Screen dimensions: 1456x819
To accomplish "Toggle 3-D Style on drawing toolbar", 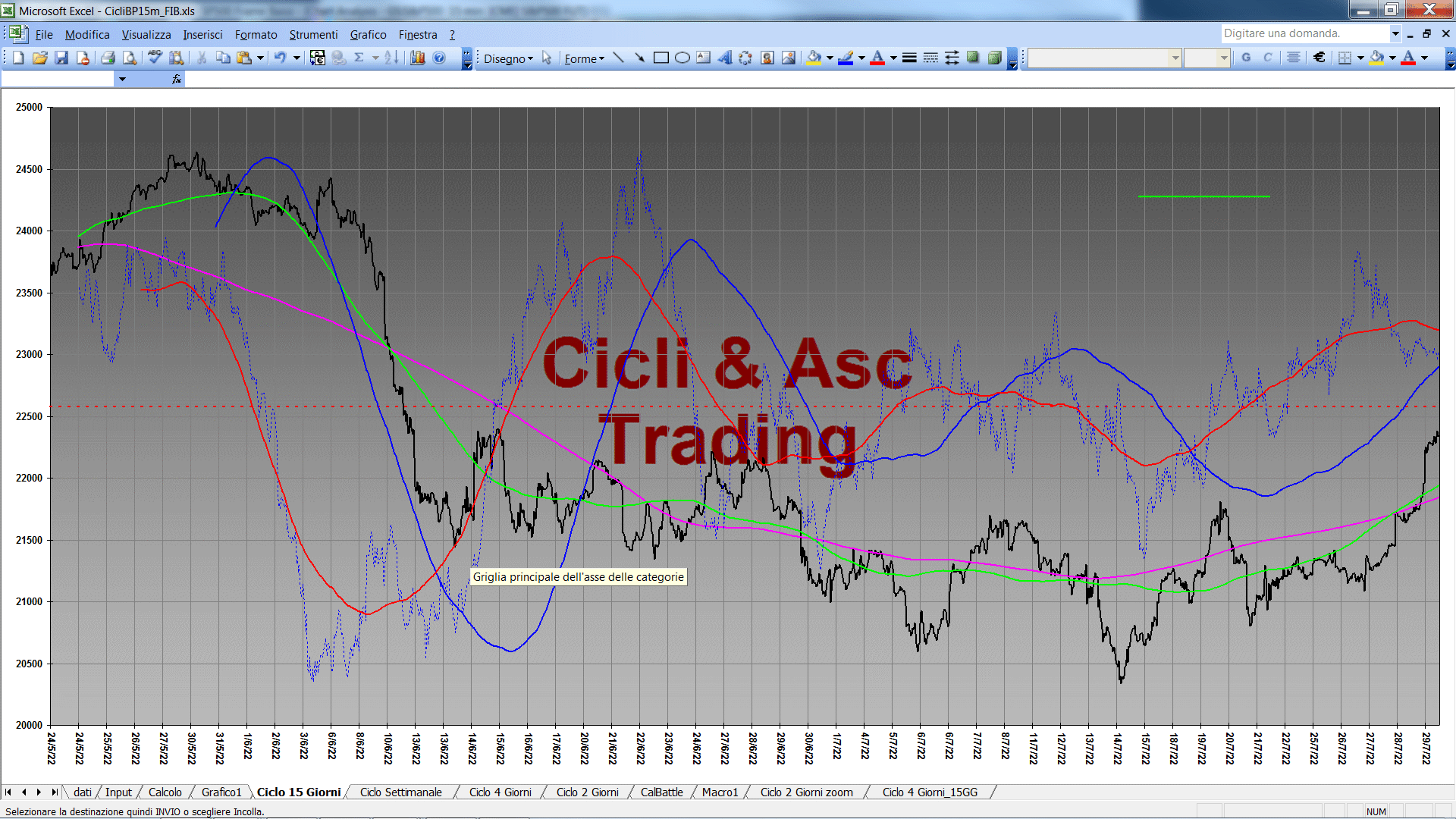I will pyautogui.click(x=994, y=58).
